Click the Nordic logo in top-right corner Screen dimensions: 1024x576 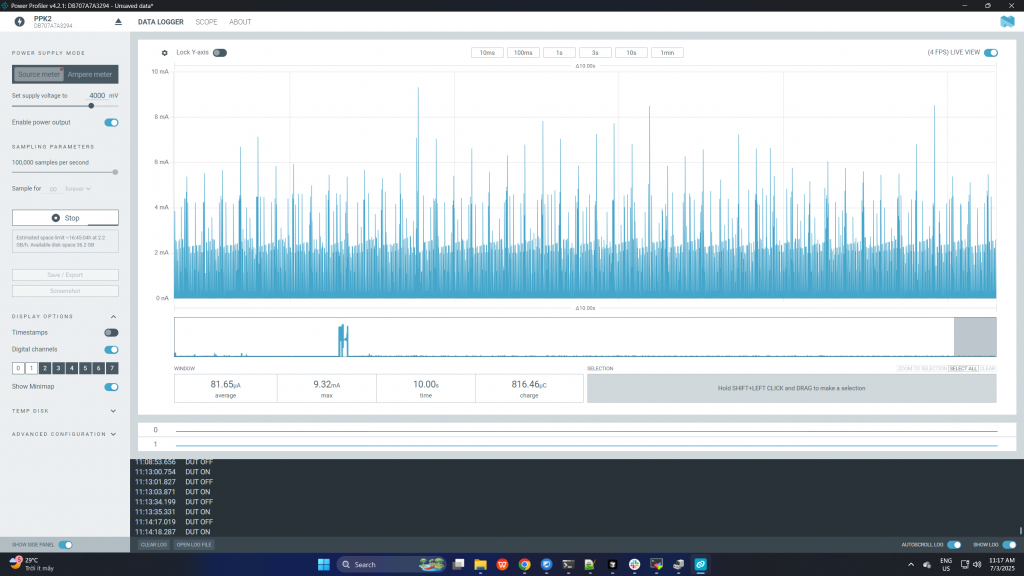pyautogui.click(x=1007, y=21)
